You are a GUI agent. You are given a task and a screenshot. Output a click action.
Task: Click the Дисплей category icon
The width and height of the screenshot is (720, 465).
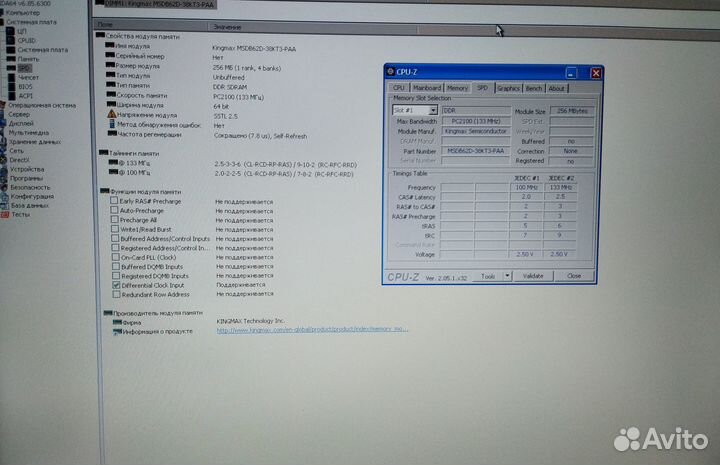3,123
